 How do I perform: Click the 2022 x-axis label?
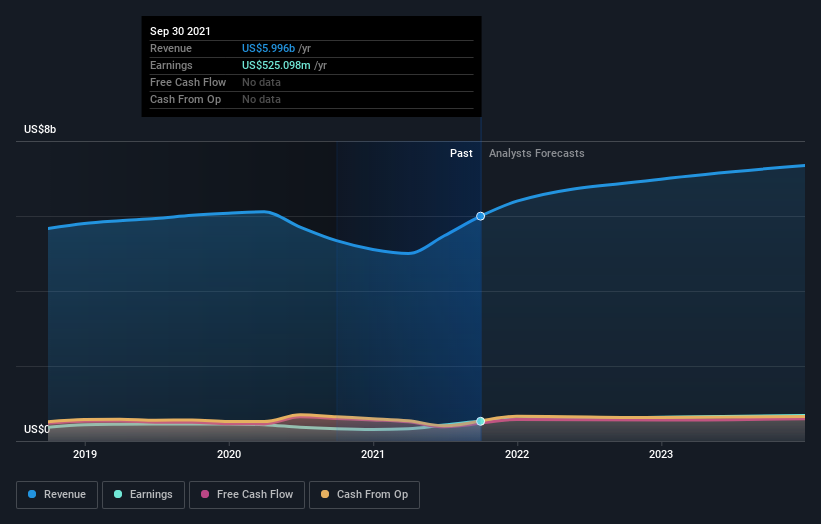[x=517, y=454]
